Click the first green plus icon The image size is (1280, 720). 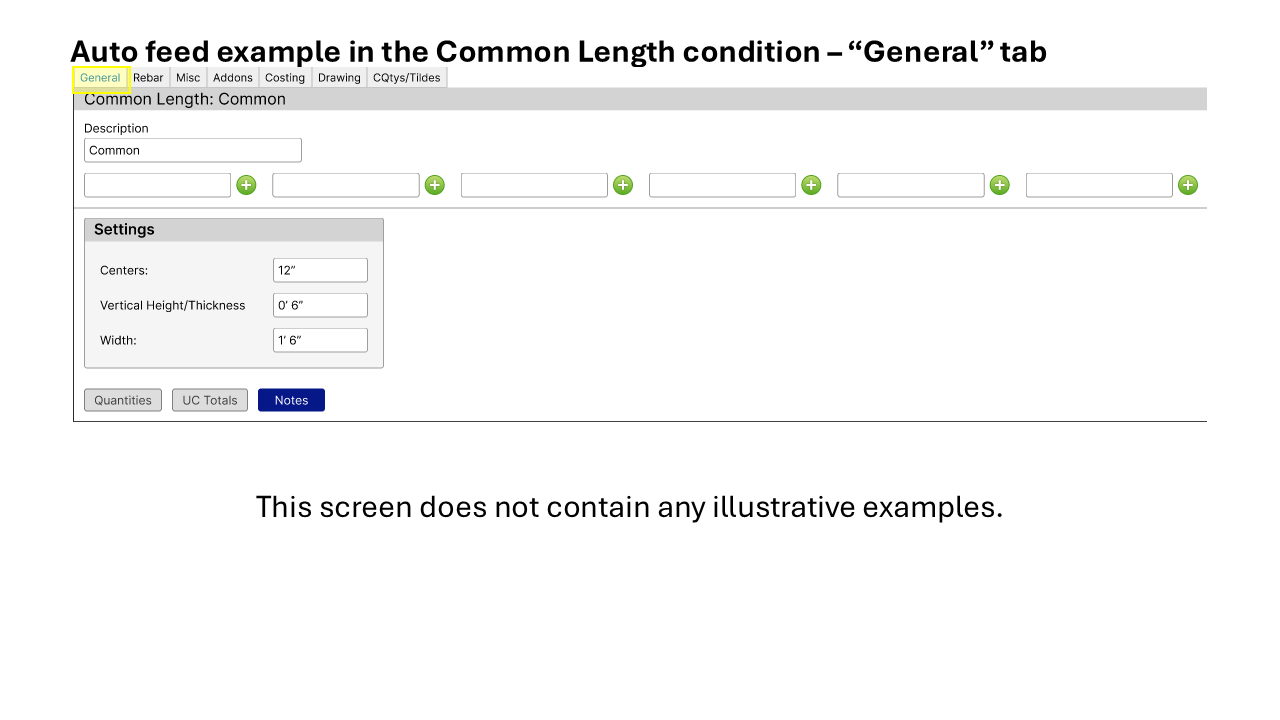pos(246,185)
